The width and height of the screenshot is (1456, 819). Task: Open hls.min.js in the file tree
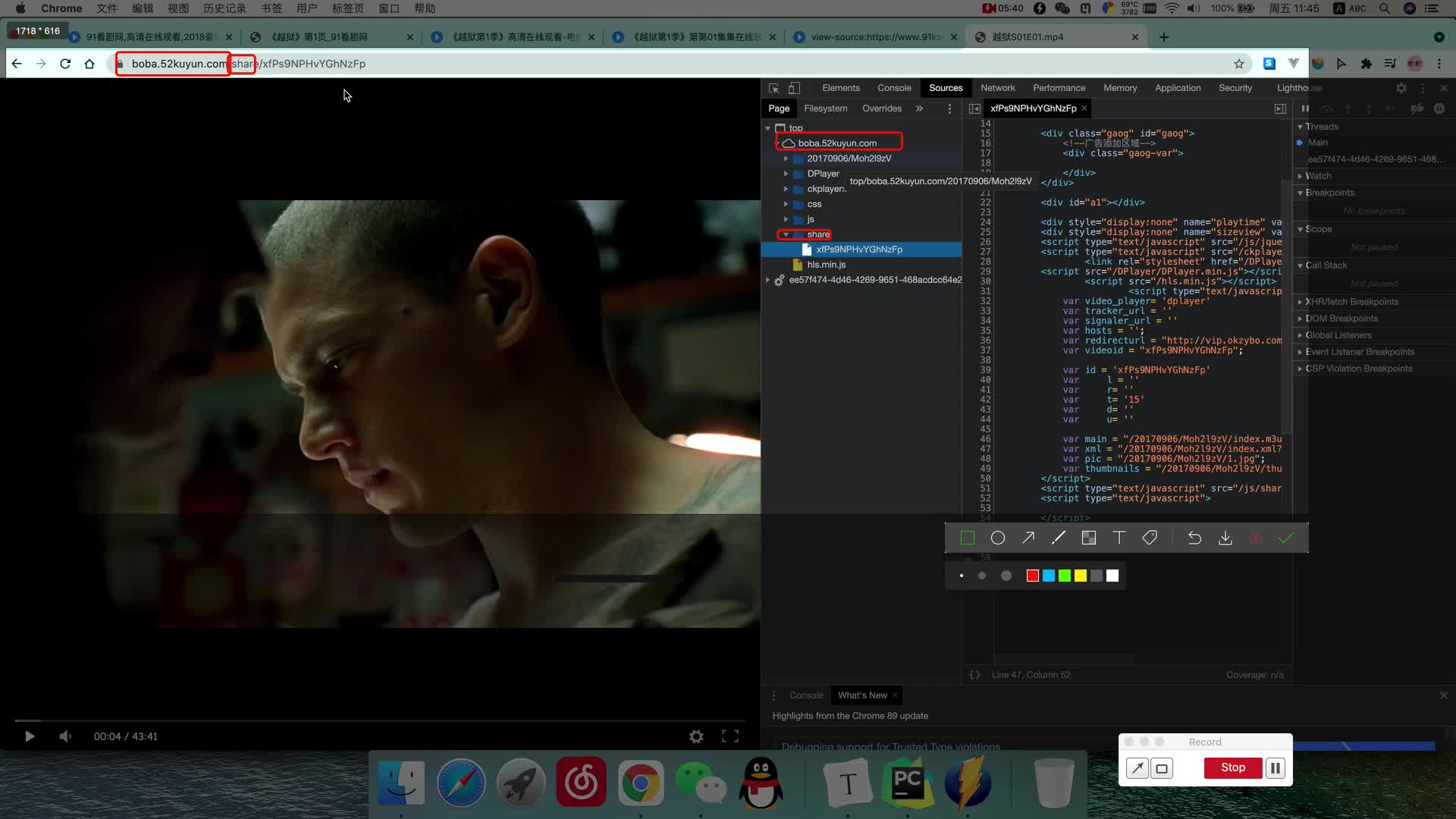coord(826,265)
